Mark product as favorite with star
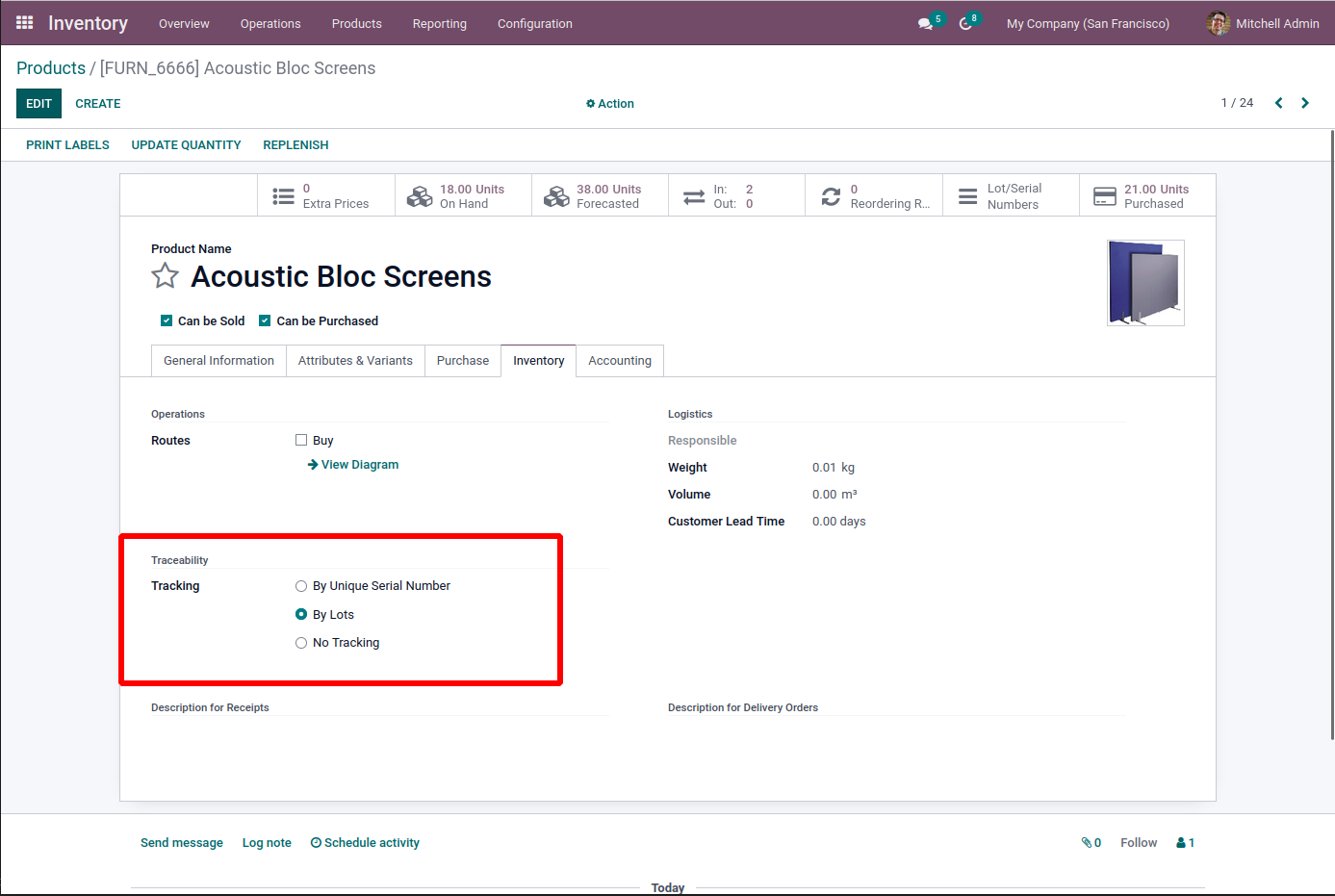 [x=165, y=276]
